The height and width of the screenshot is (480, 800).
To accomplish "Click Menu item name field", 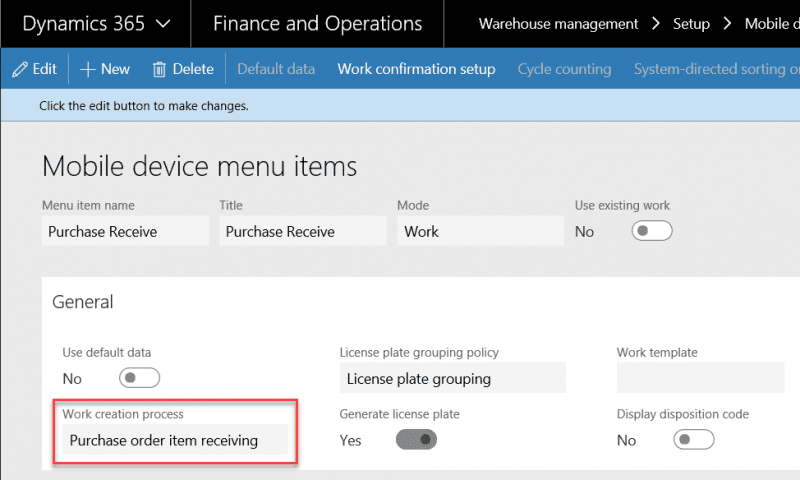I will pos(126,231).
